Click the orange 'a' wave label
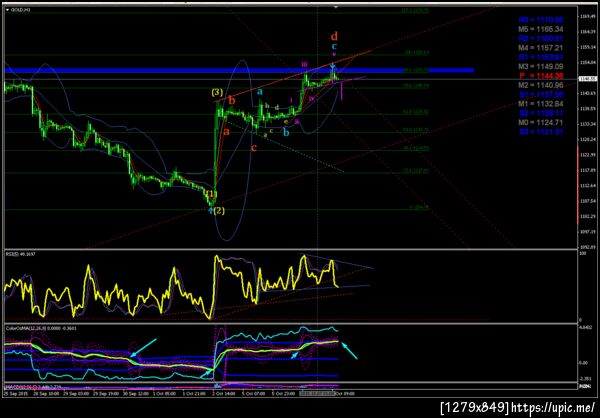 tap(226, 132)
